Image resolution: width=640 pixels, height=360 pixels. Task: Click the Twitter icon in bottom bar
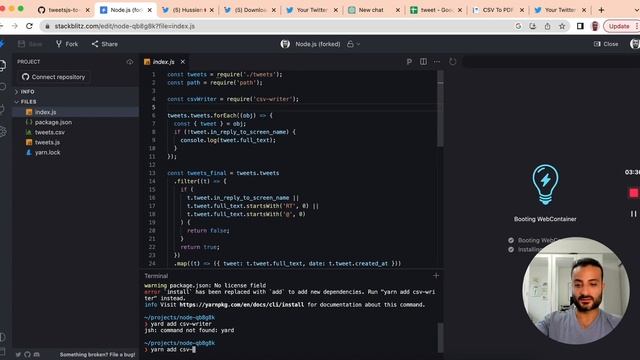18,355
